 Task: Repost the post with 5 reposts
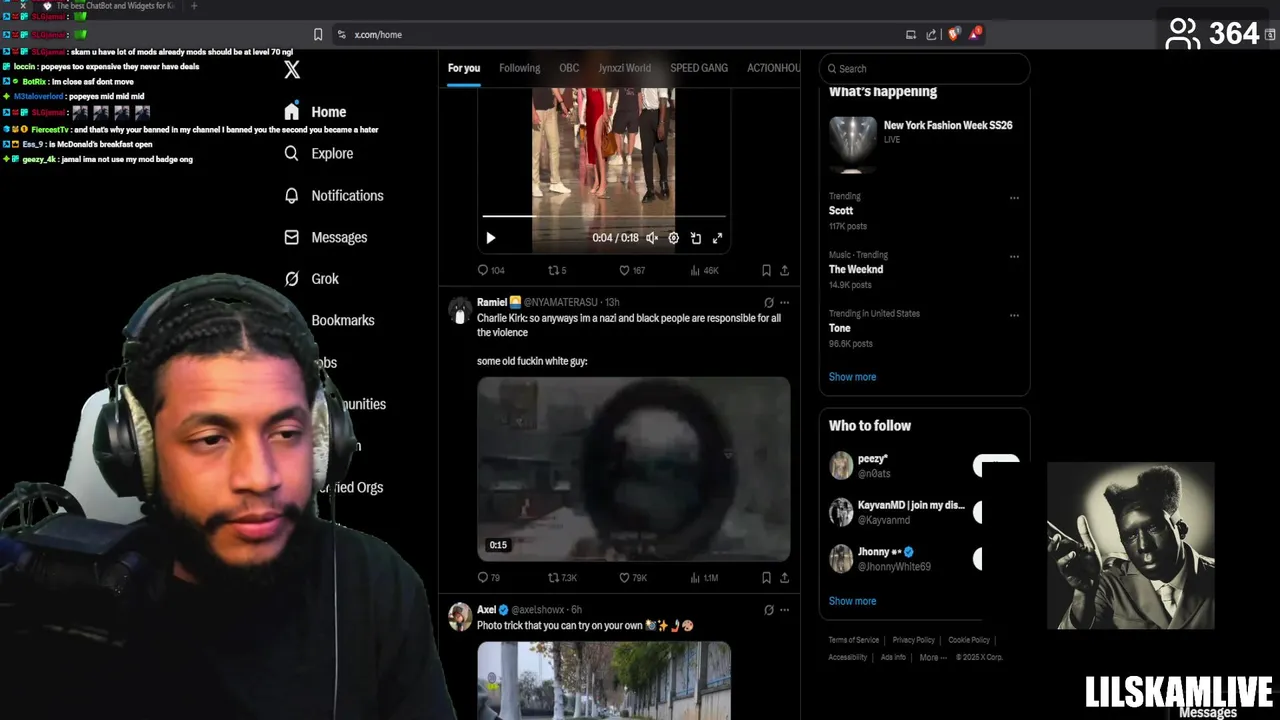point(557,270)
